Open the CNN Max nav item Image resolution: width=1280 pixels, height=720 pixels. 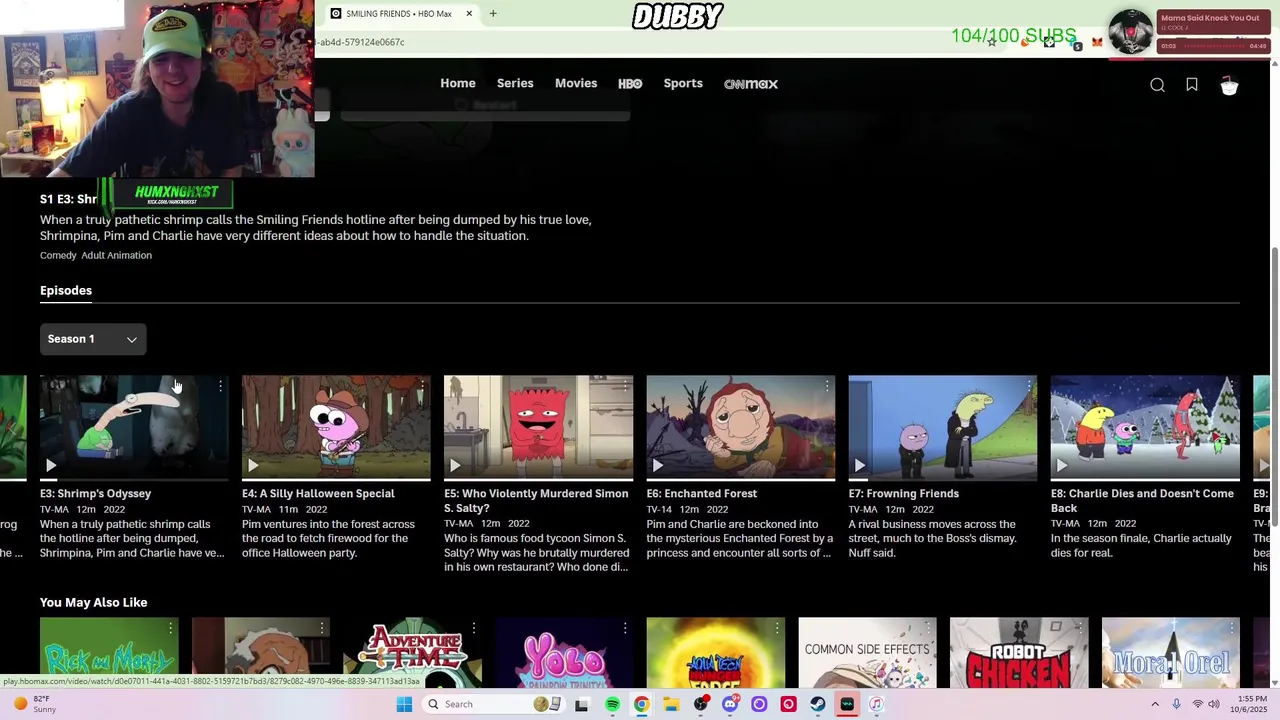[x=751, y=84]
